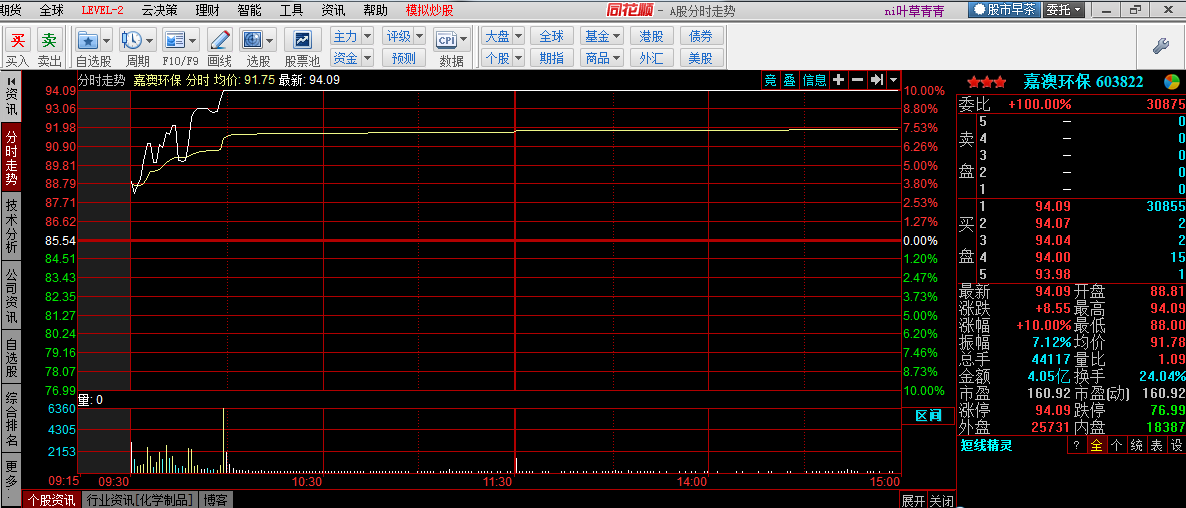
Task: Open the 委托 dropdown in title bar
Action: coord(1063,10)
